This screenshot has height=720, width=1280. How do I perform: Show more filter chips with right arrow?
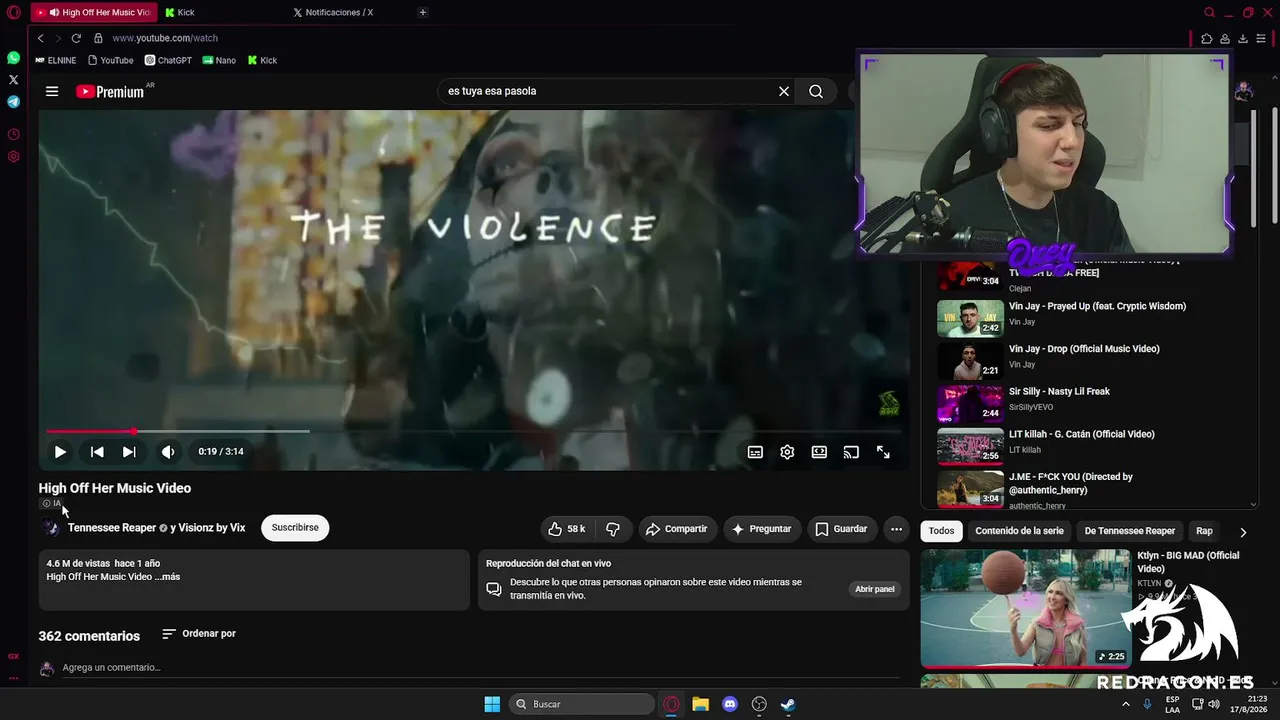1243,532
